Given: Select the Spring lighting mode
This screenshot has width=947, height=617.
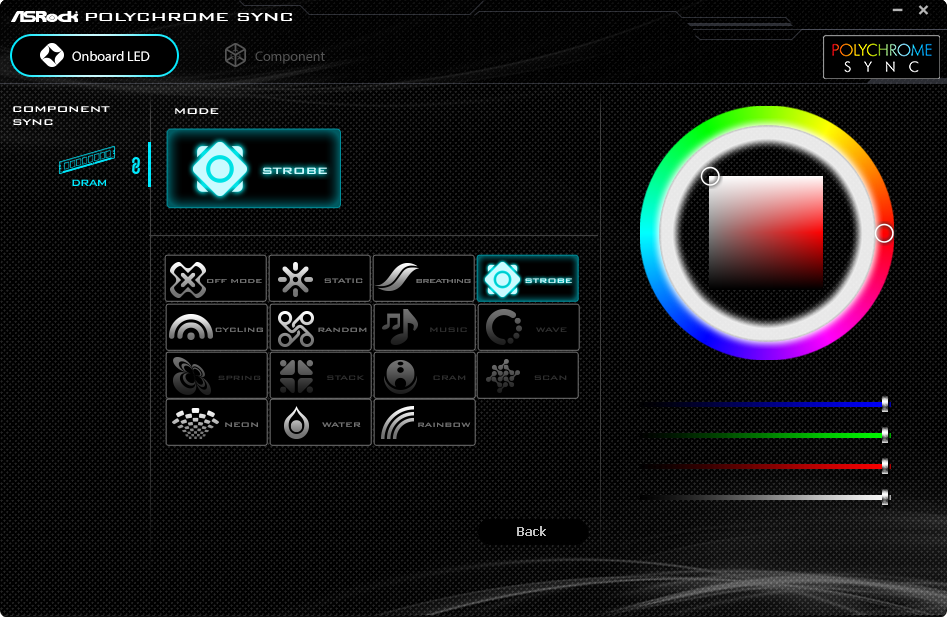Looking at the screenshot, I should pos(216,376).
